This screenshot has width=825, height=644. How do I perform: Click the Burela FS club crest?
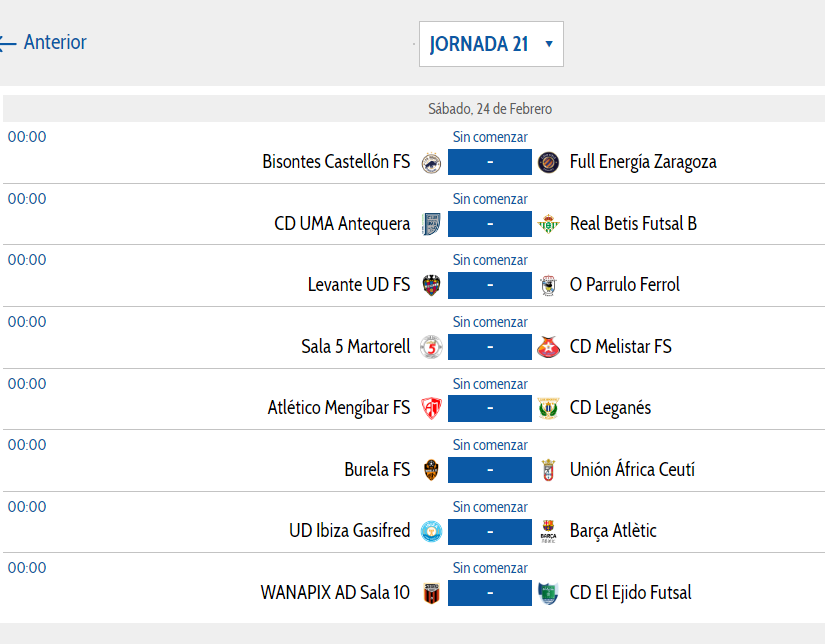point(431,470)
